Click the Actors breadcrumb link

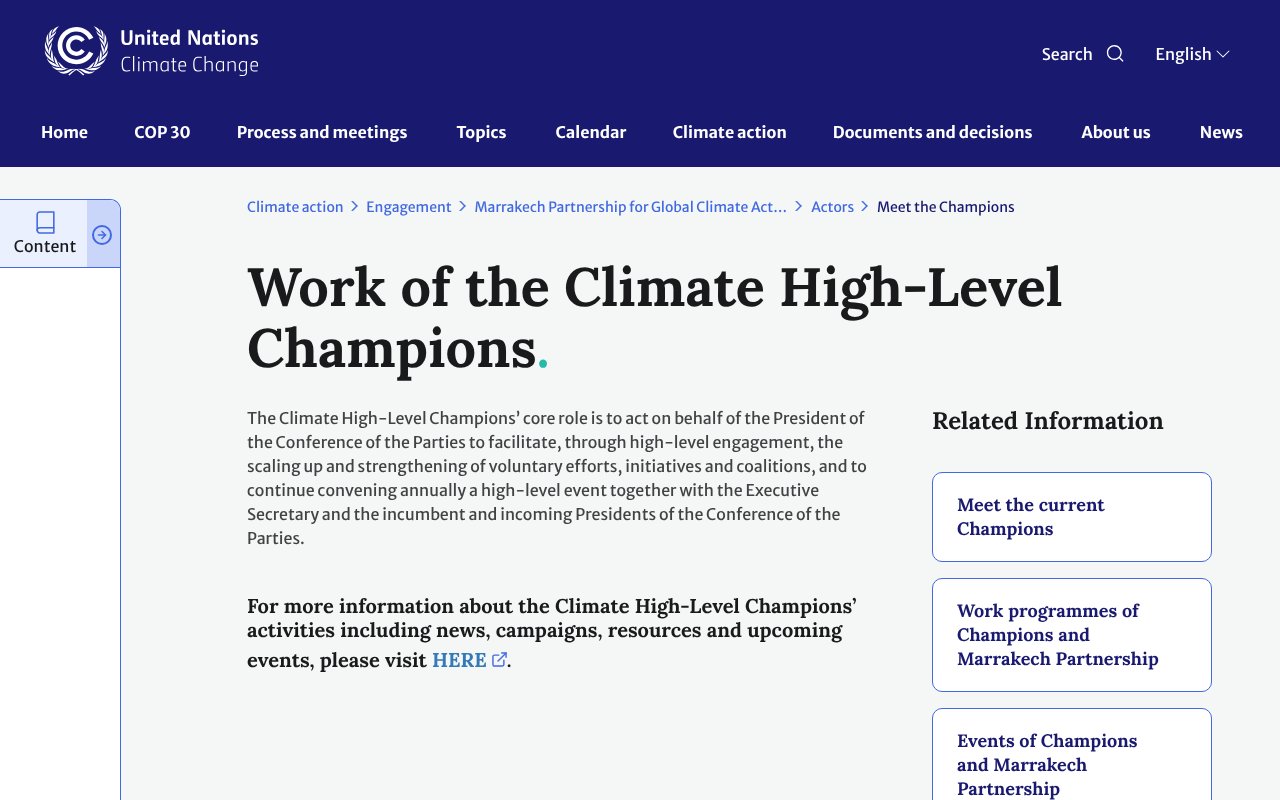pyautogui.click(x=832, y=207)
